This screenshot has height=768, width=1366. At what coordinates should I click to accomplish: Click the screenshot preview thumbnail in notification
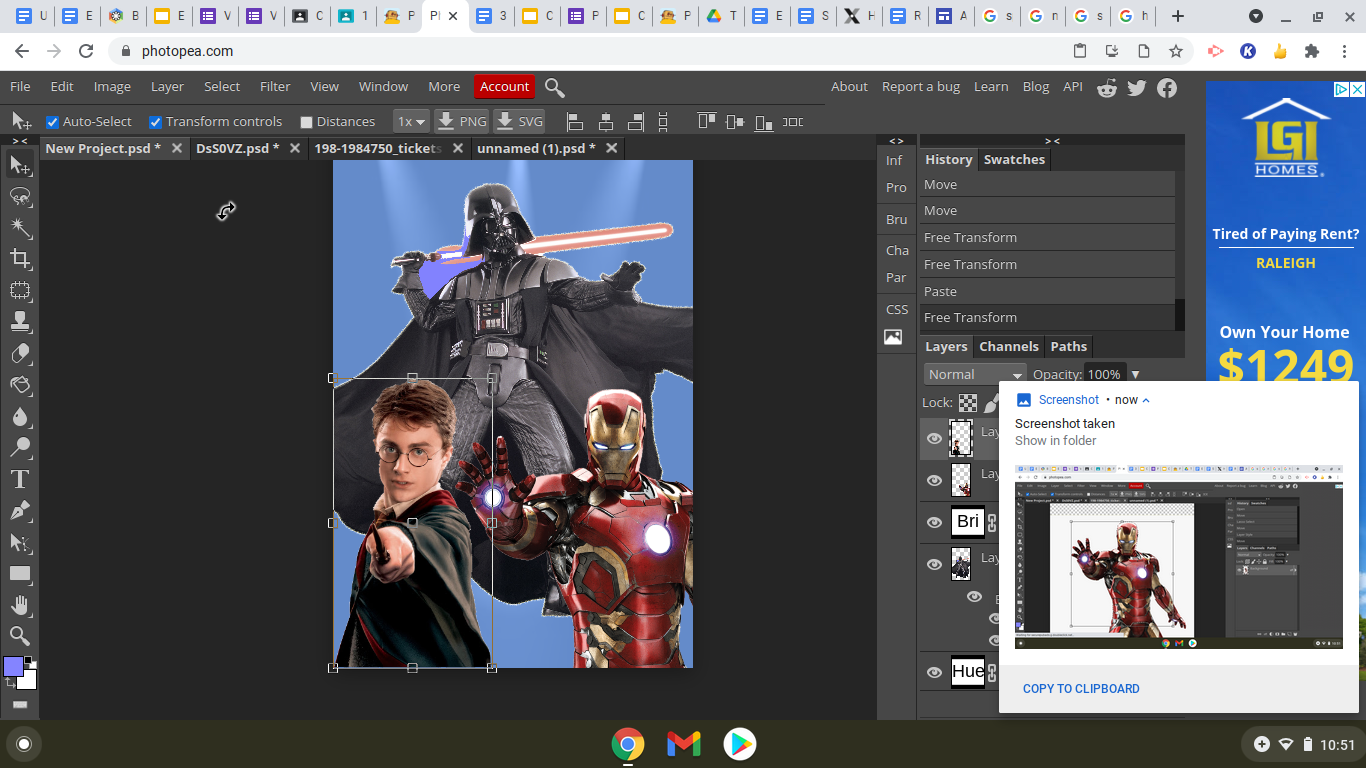coord(1179,556)
